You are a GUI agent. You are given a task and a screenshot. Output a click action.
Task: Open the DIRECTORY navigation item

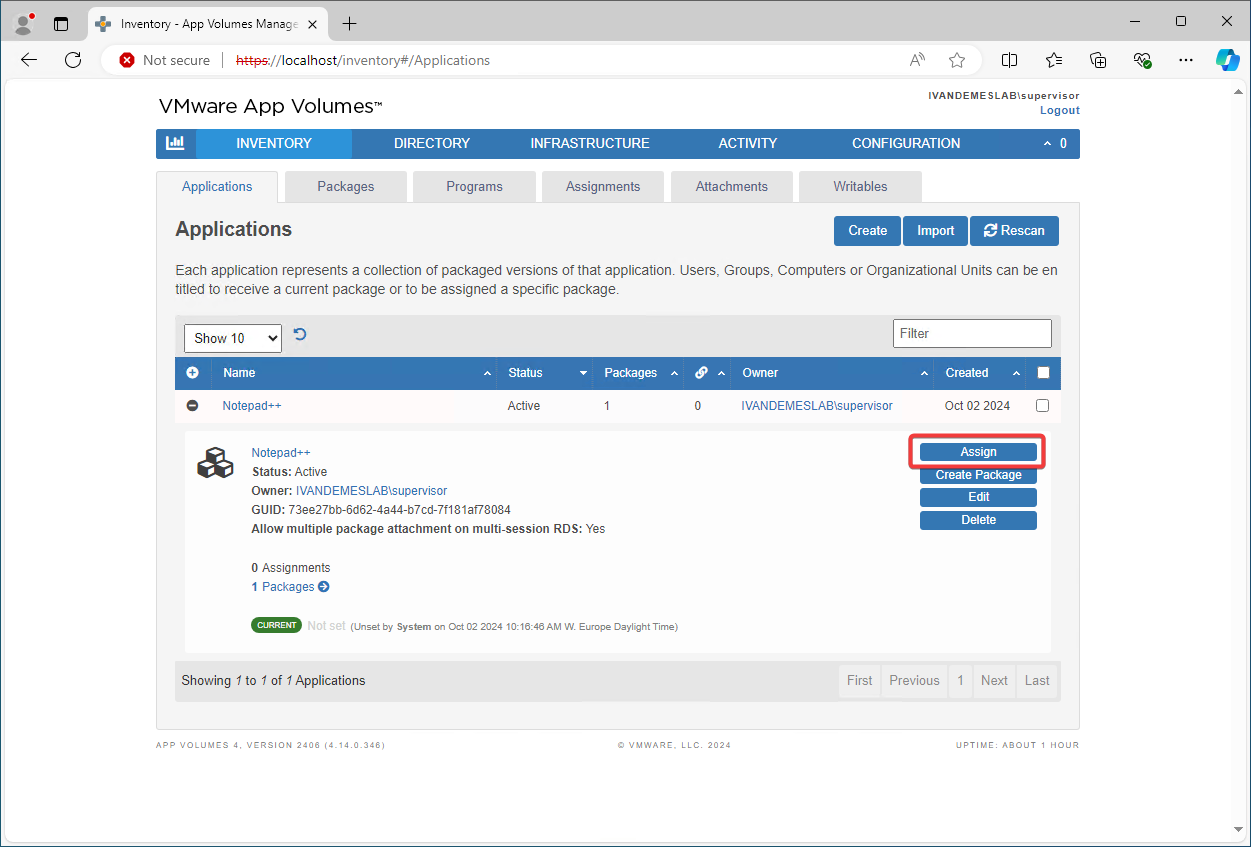432,143
